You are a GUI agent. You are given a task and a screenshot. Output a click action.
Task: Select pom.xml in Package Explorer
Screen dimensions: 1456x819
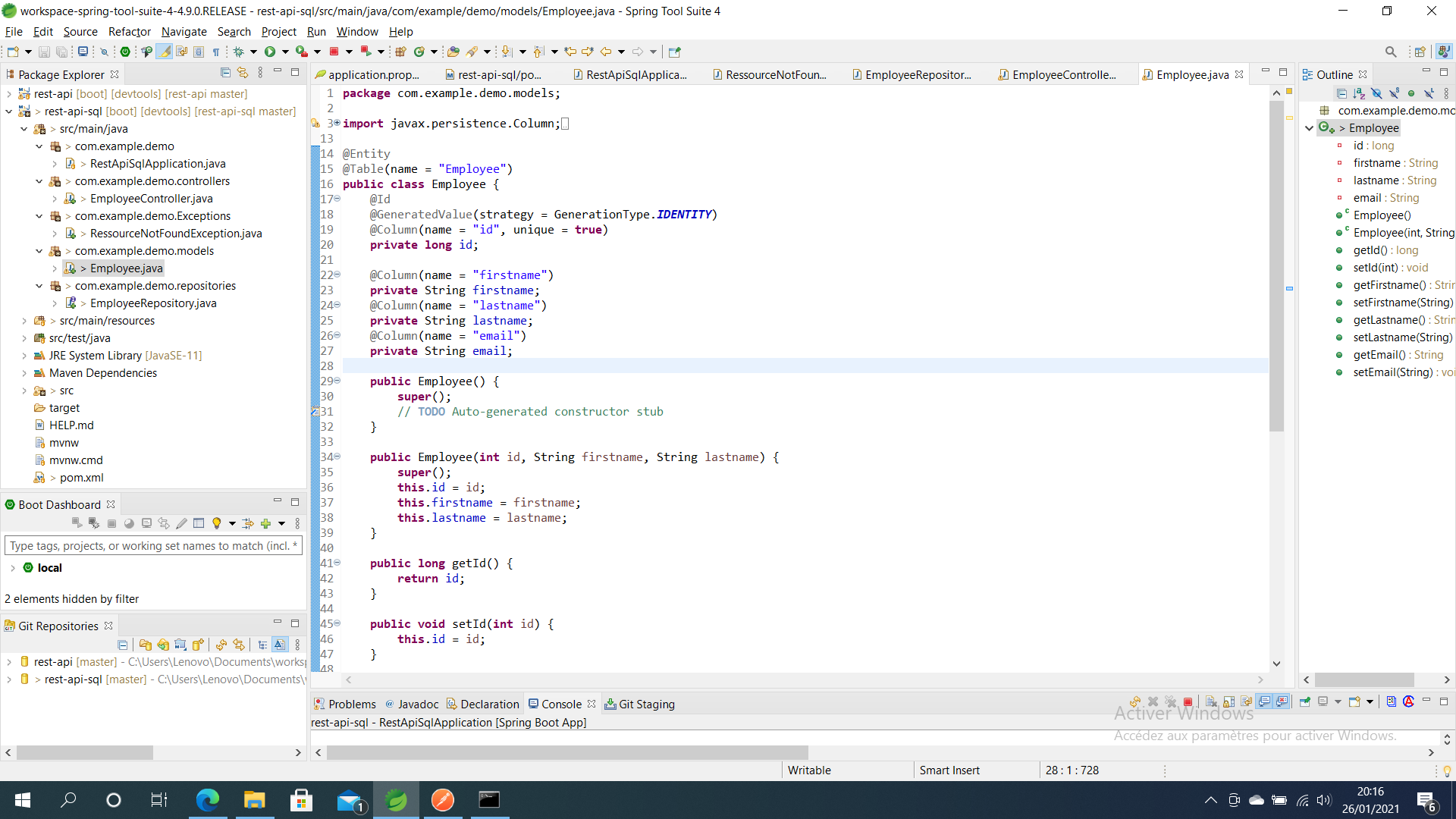81,478
